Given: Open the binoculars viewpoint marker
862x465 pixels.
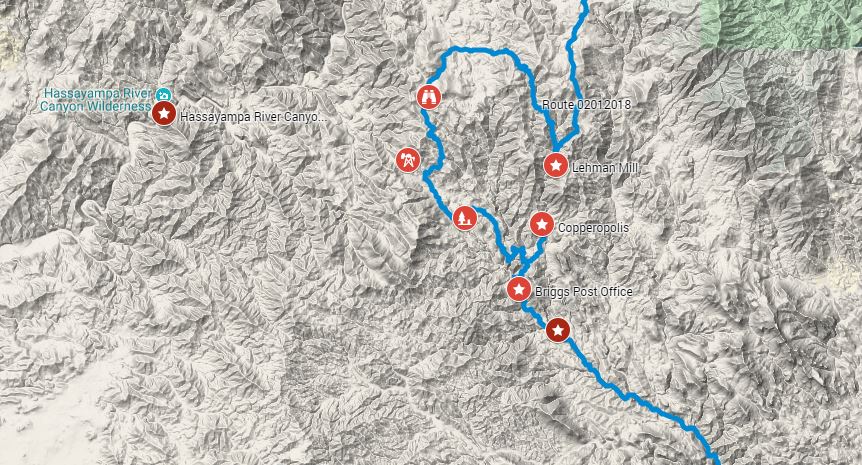Looking at the screenshot, I should 429,97.
